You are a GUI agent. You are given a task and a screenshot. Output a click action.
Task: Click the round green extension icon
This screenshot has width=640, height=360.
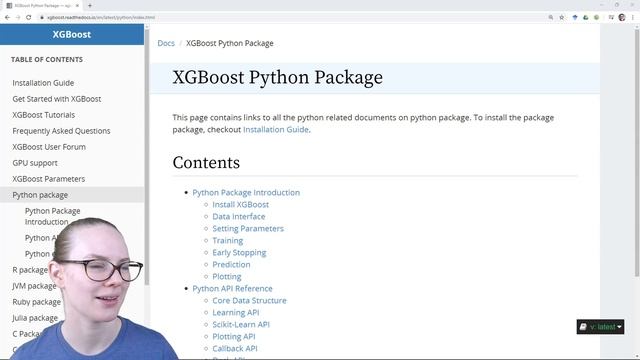(x=597, y=18)
